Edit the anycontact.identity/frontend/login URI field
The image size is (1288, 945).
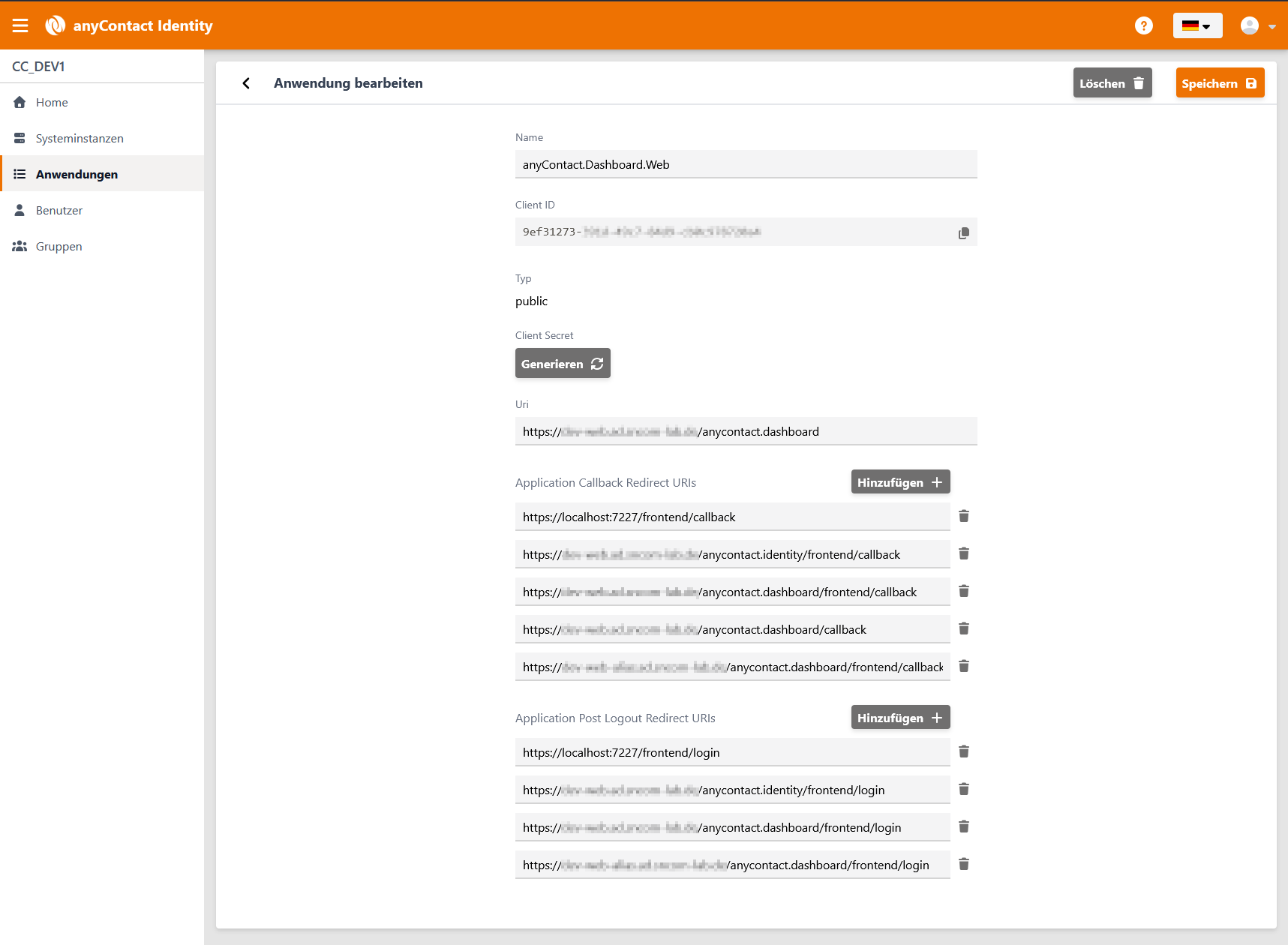tap(732, 790)
